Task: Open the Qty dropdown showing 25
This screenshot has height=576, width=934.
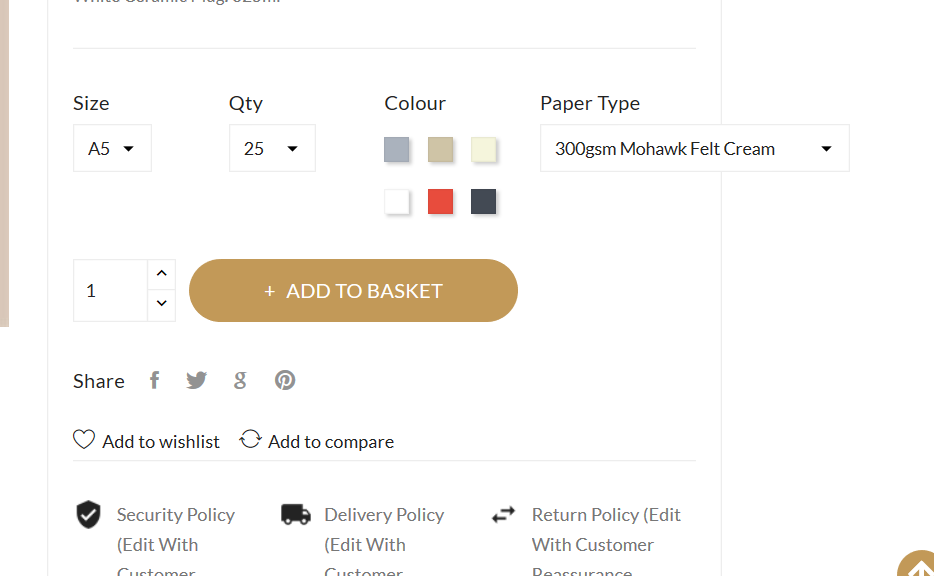Action: pyautogui.click(x=272, y=148)
